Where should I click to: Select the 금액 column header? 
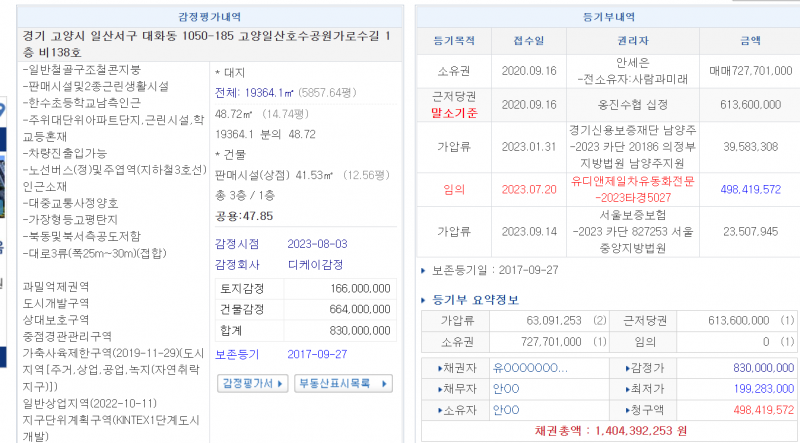pyautogui.click(x=751, y=41)
